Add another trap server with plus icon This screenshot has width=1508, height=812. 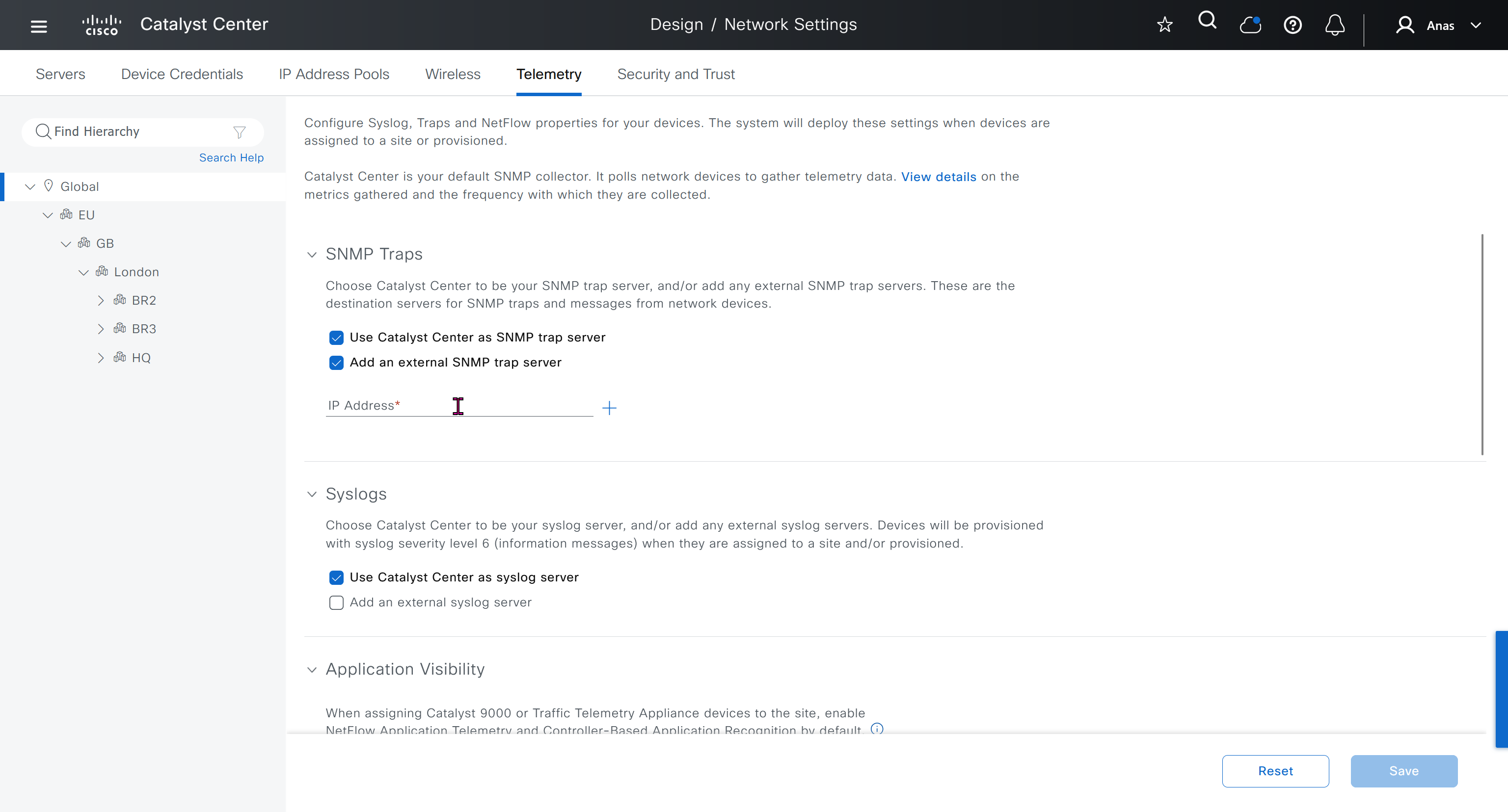[x=609, y=408]
